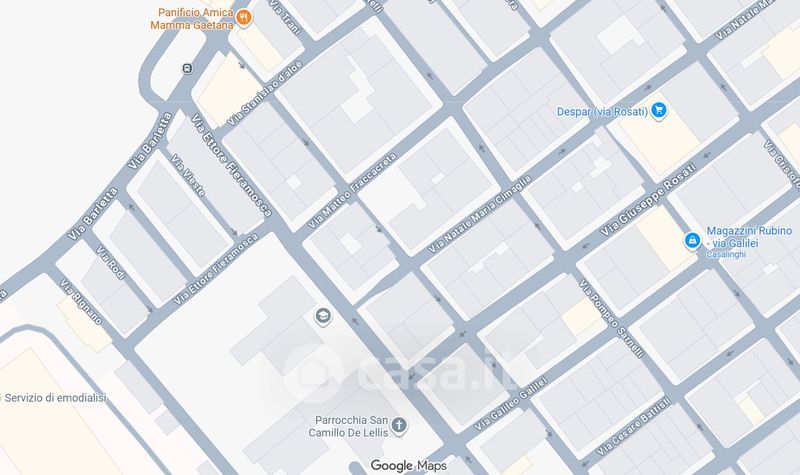Click the school graduation cap marker

[323, 317]
